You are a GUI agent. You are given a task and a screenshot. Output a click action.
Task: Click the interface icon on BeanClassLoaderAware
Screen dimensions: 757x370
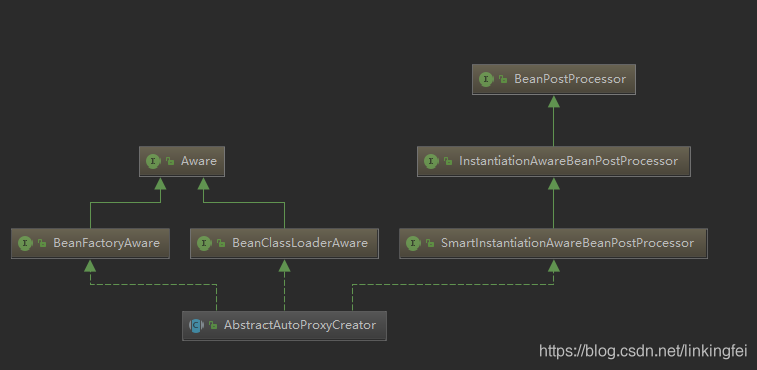click(x=204, y=243)
